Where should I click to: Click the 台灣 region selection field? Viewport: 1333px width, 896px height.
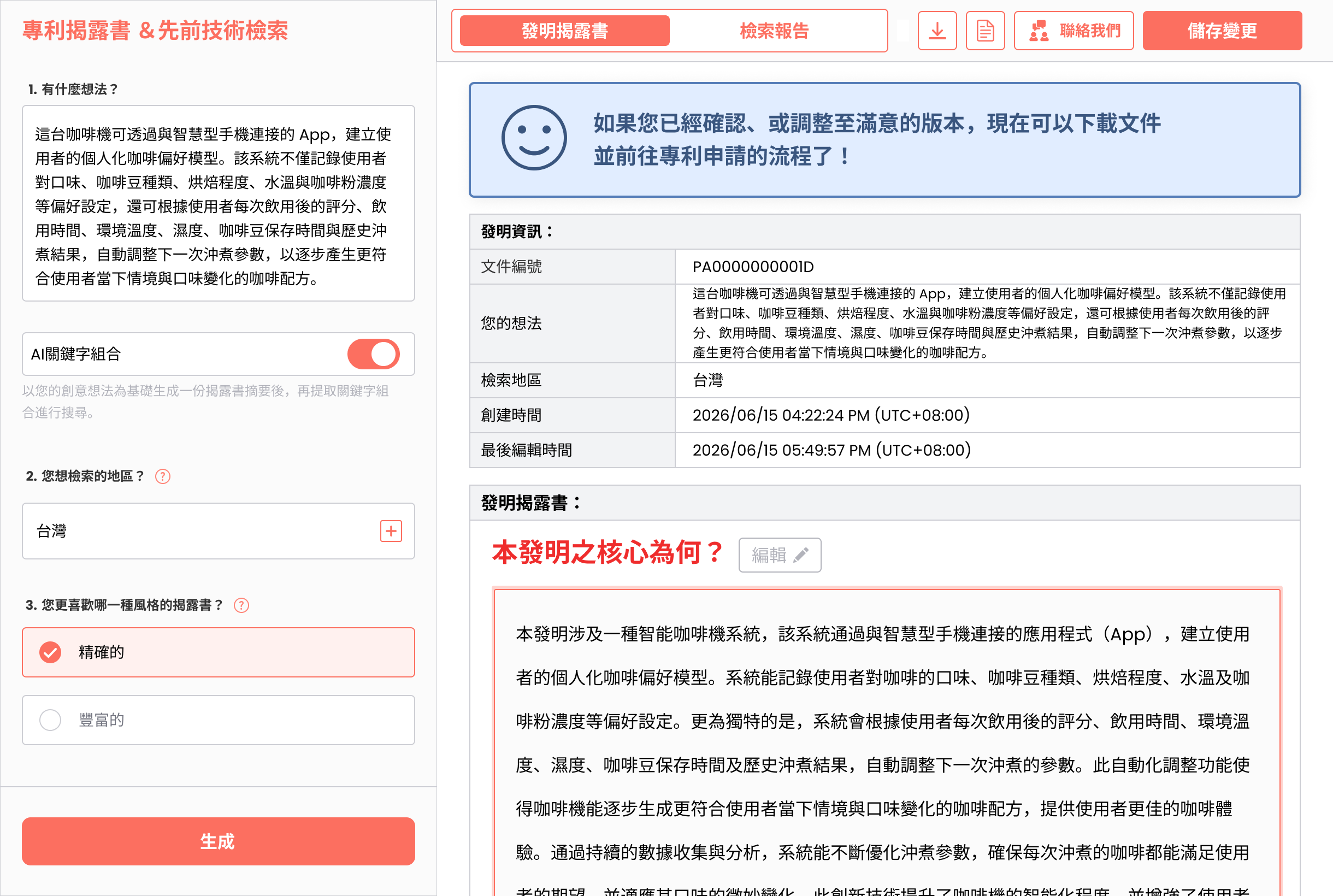[x=219, y=531]
